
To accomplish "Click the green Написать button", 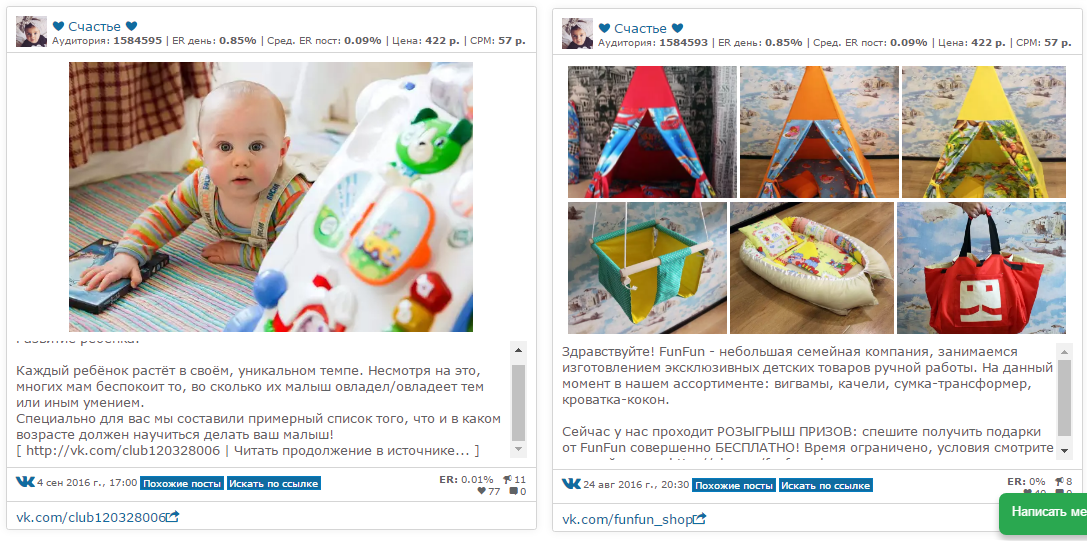I will 1043,512.
